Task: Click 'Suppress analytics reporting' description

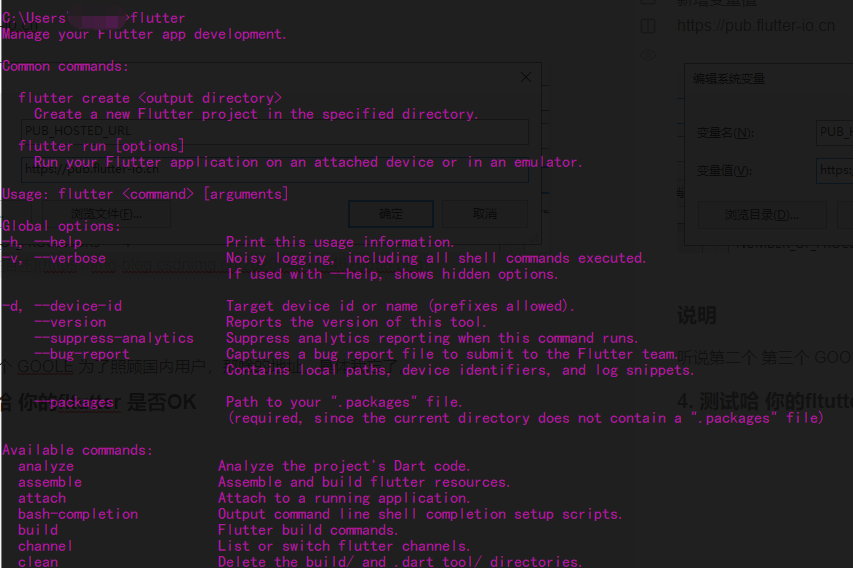Action: pyautogui.click(x=432, y=338)
